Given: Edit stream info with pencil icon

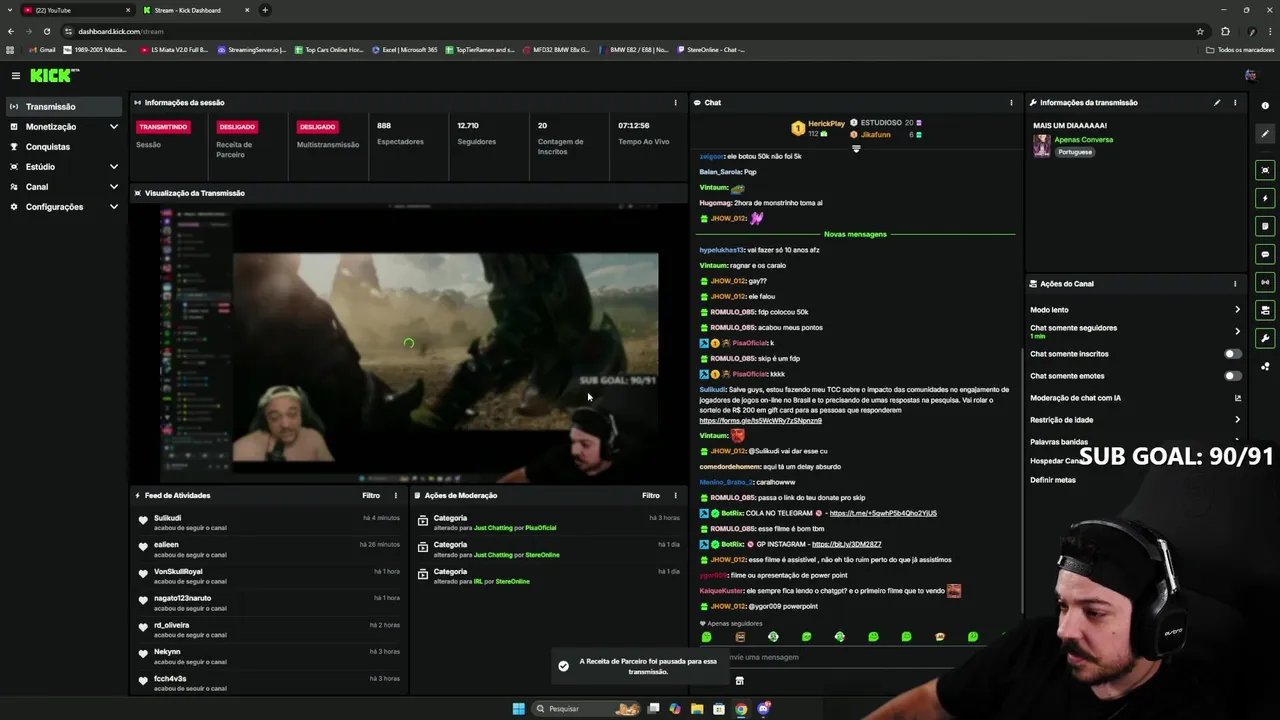Looking at the screenshot, I should [x=1217, y=102].
